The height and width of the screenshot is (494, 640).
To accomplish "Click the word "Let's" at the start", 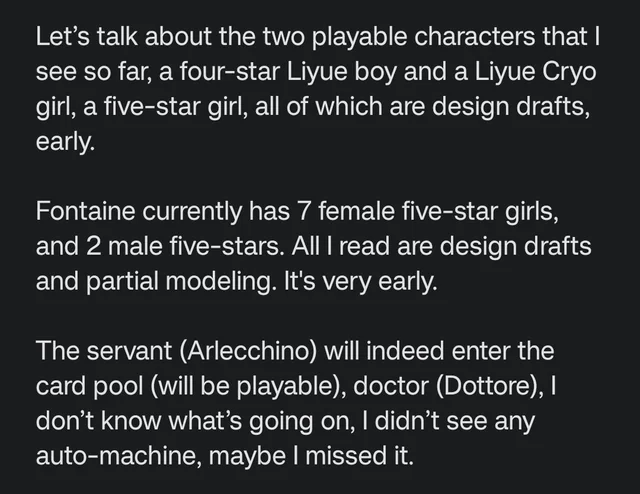I will click(x=62, y=39).
